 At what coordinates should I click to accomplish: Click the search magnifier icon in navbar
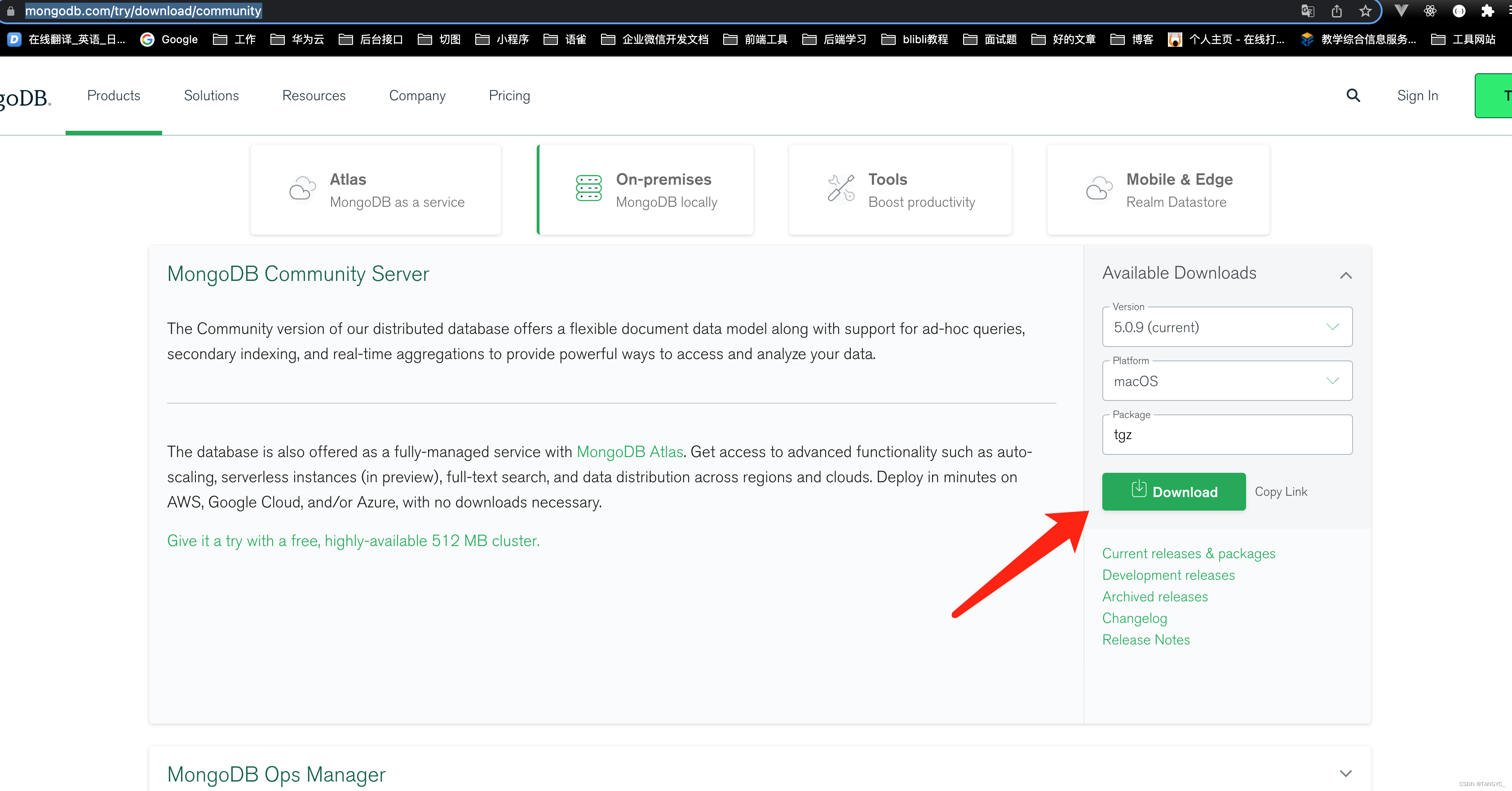[1353, 96]
